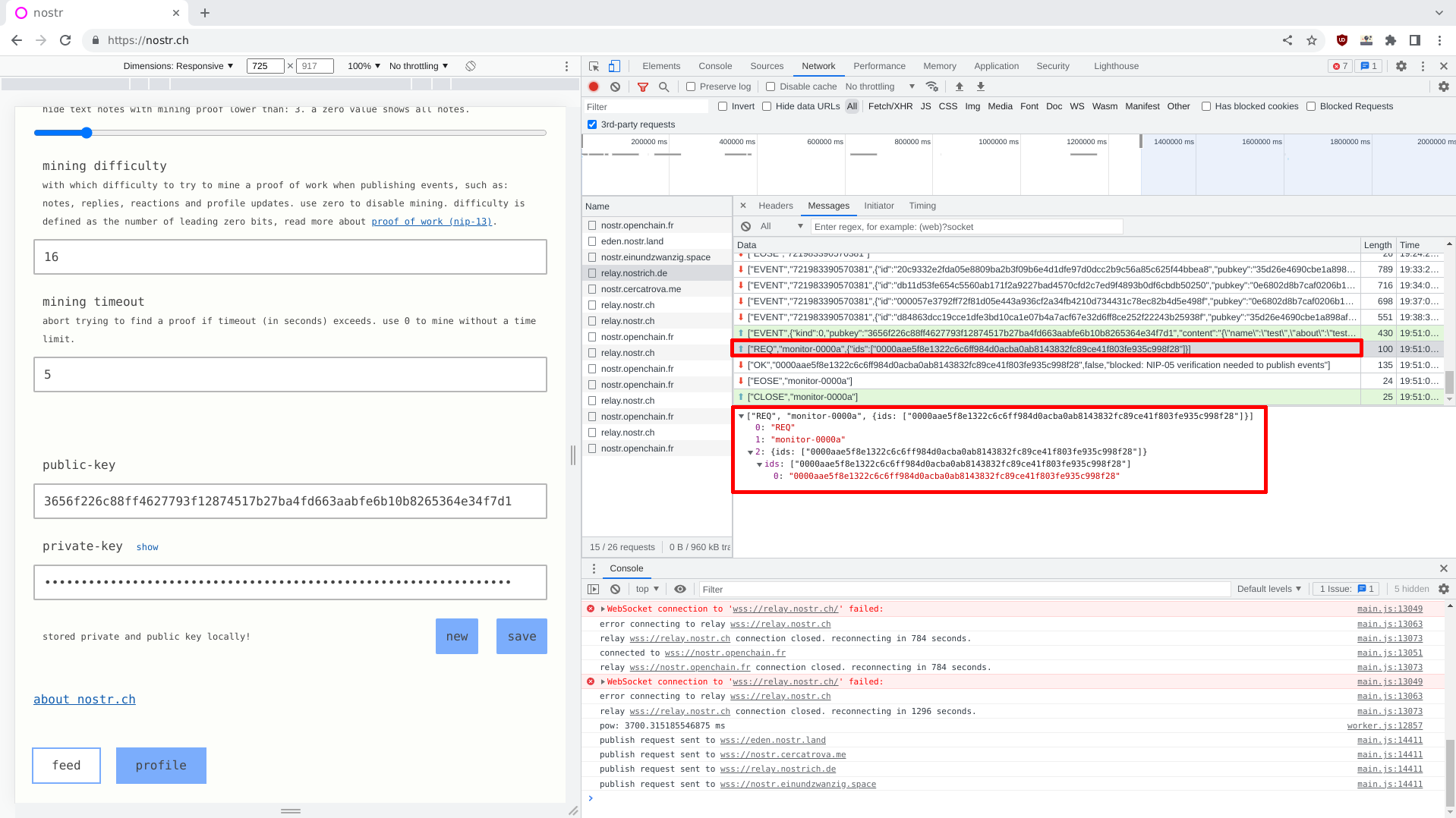Uncheck 3rd-party requests checkbox
The width and height of the screenshot is (1456, 818).
point(592,124)
